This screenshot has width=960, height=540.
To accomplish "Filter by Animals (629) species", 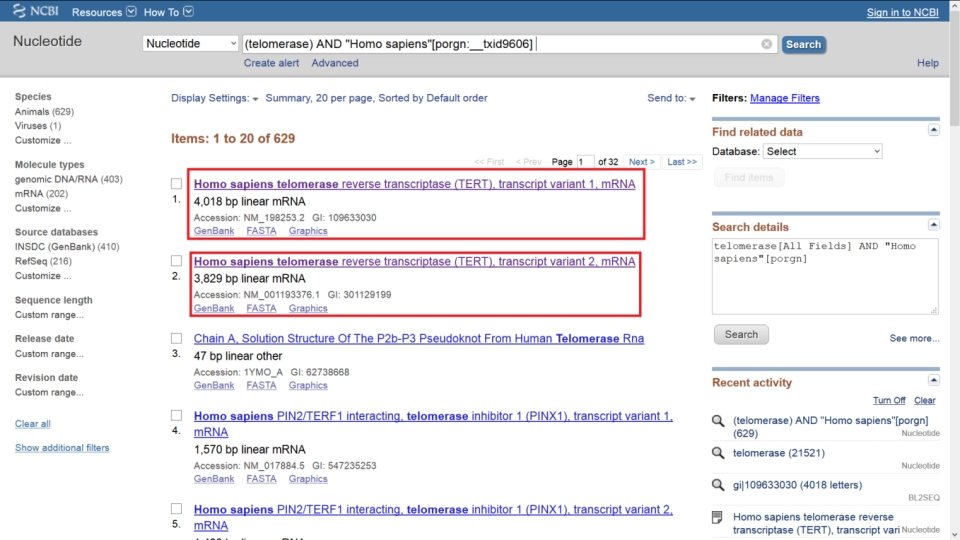I will pyautogui.click(x=44, y=111).
